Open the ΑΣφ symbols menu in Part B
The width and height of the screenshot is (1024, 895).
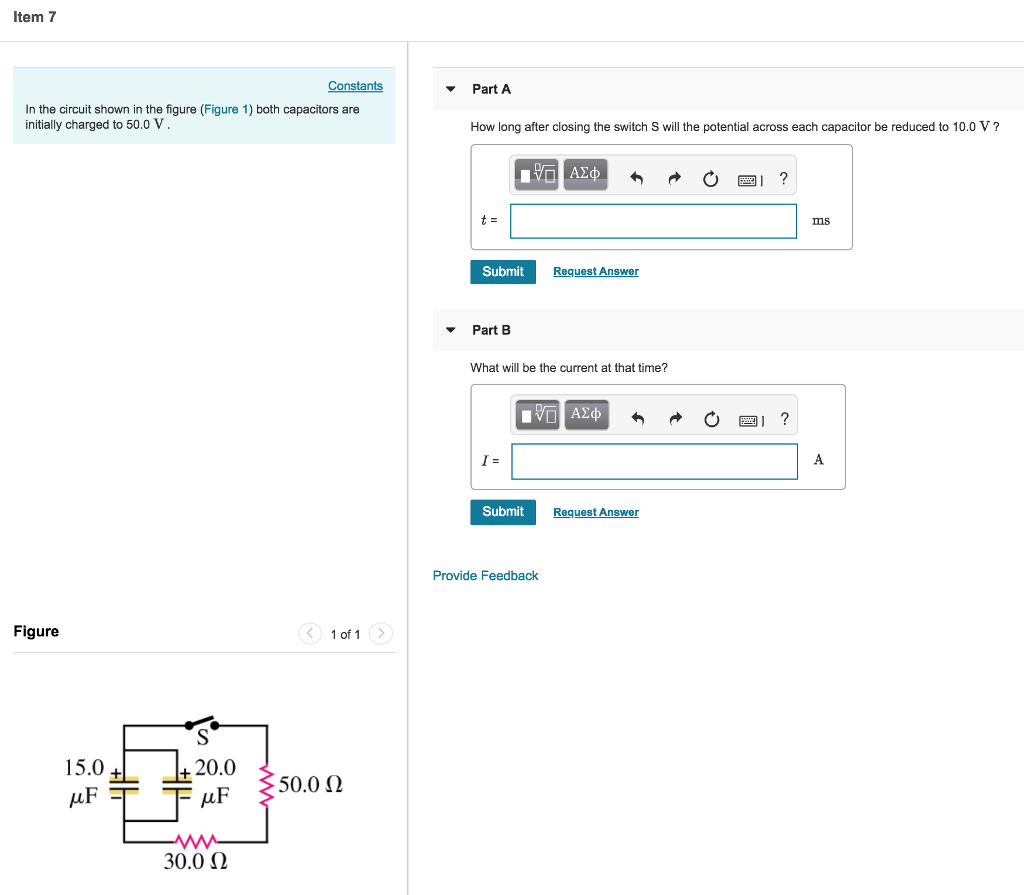586,415
